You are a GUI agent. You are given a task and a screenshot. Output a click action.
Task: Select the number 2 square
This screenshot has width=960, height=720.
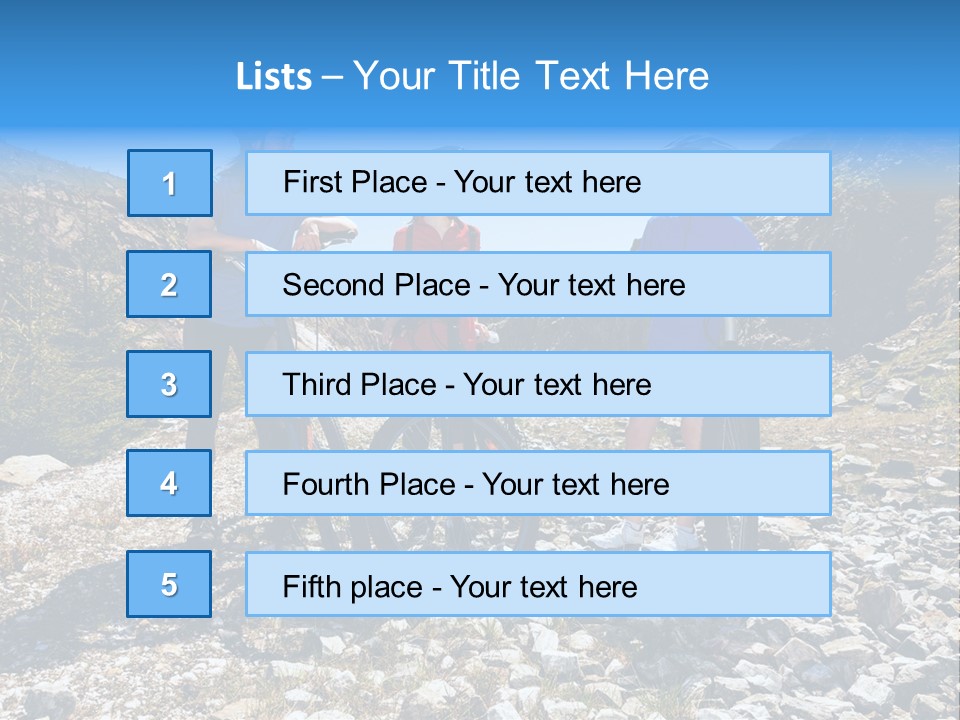pyautogui.click(x=169, y=284)
